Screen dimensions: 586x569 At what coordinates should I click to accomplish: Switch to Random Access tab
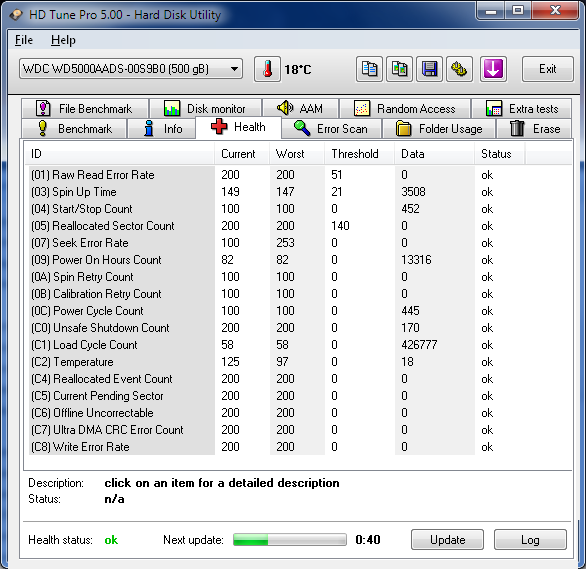click(x=405, y=109)
